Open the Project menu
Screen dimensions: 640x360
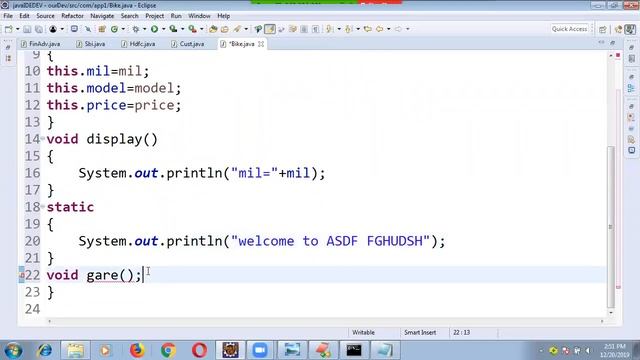(x=155, y=16)
